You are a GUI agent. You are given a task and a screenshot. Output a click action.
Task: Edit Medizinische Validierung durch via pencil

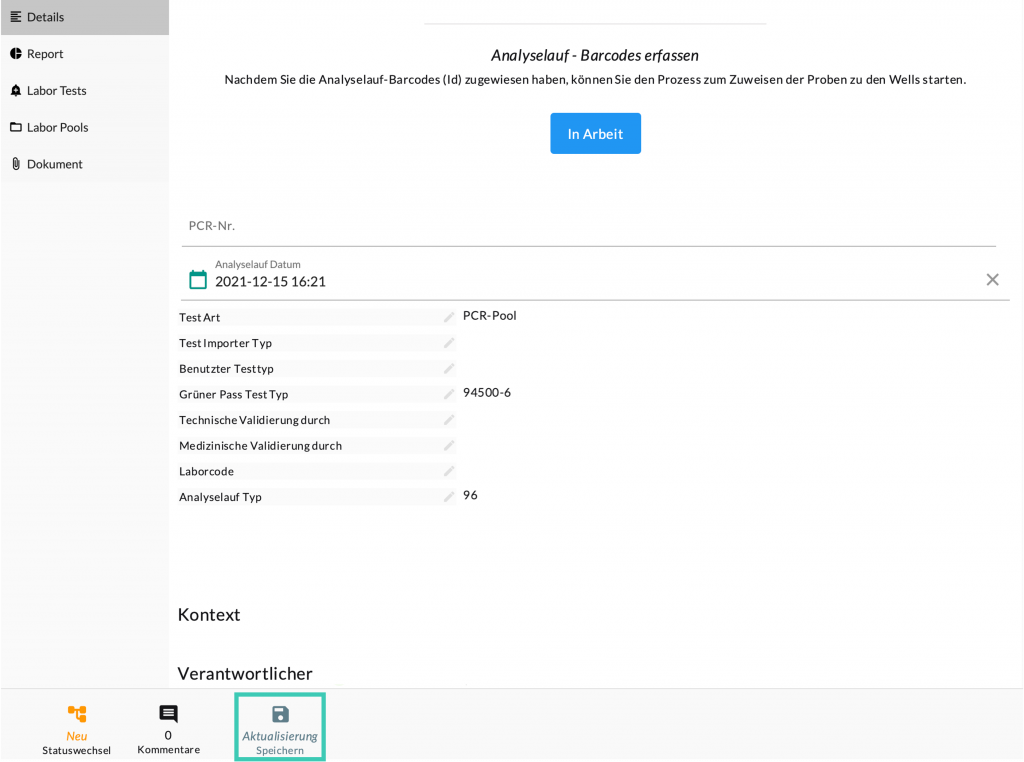tap(449, 446)
